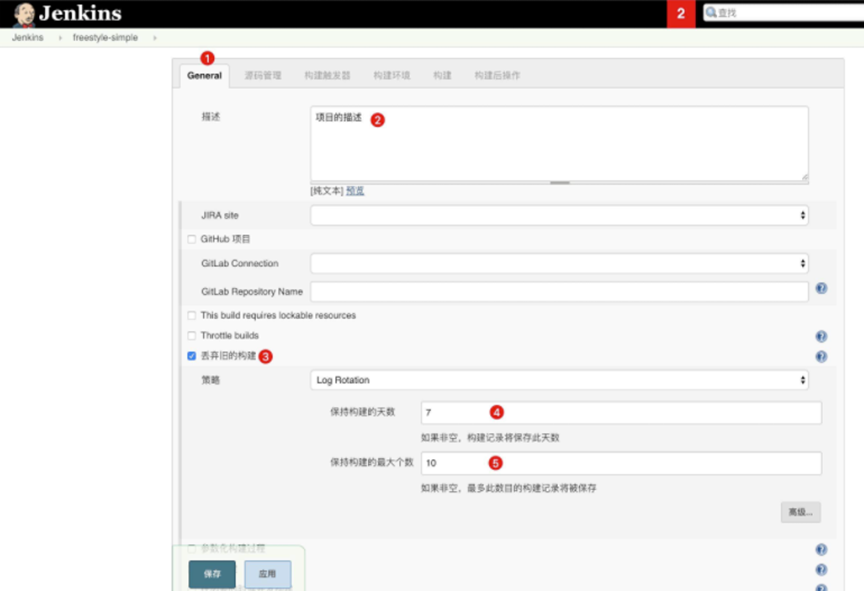Screen dimensions: 864x591
Task: Open the red notification badge showing 2
Action: coord(681,14)
